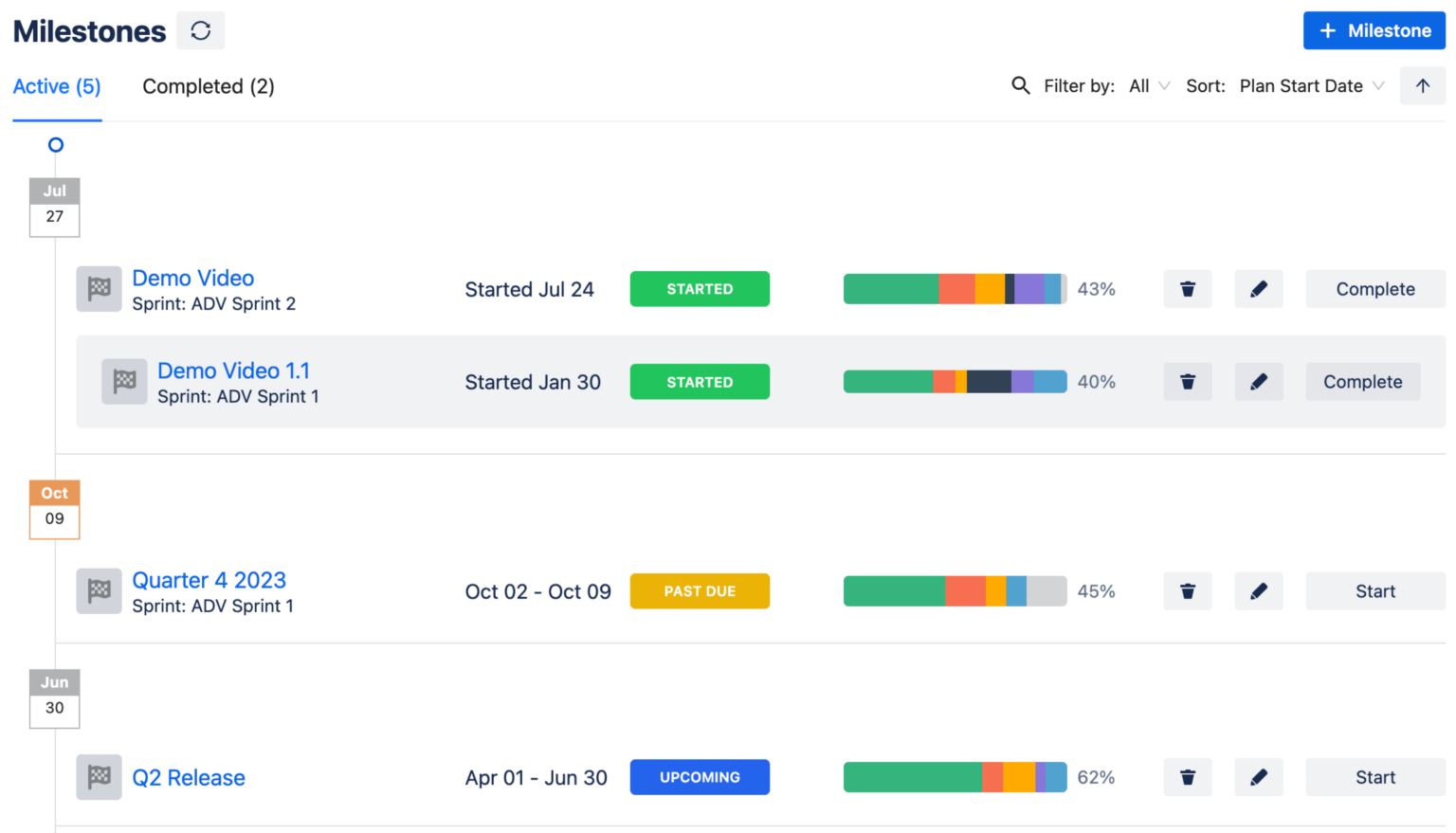Edit the Demo Video 1.1 milestone

[x=1259, y=381]
